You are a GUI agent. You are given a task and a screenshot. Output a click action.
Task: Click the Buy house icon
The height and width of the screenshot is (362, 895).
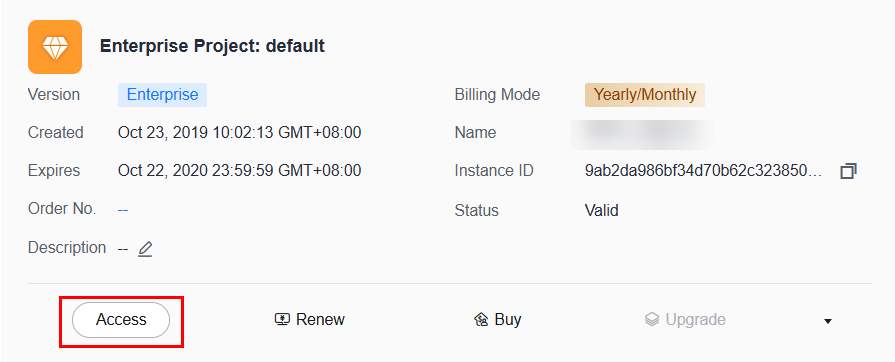click(x=481, y=319)
